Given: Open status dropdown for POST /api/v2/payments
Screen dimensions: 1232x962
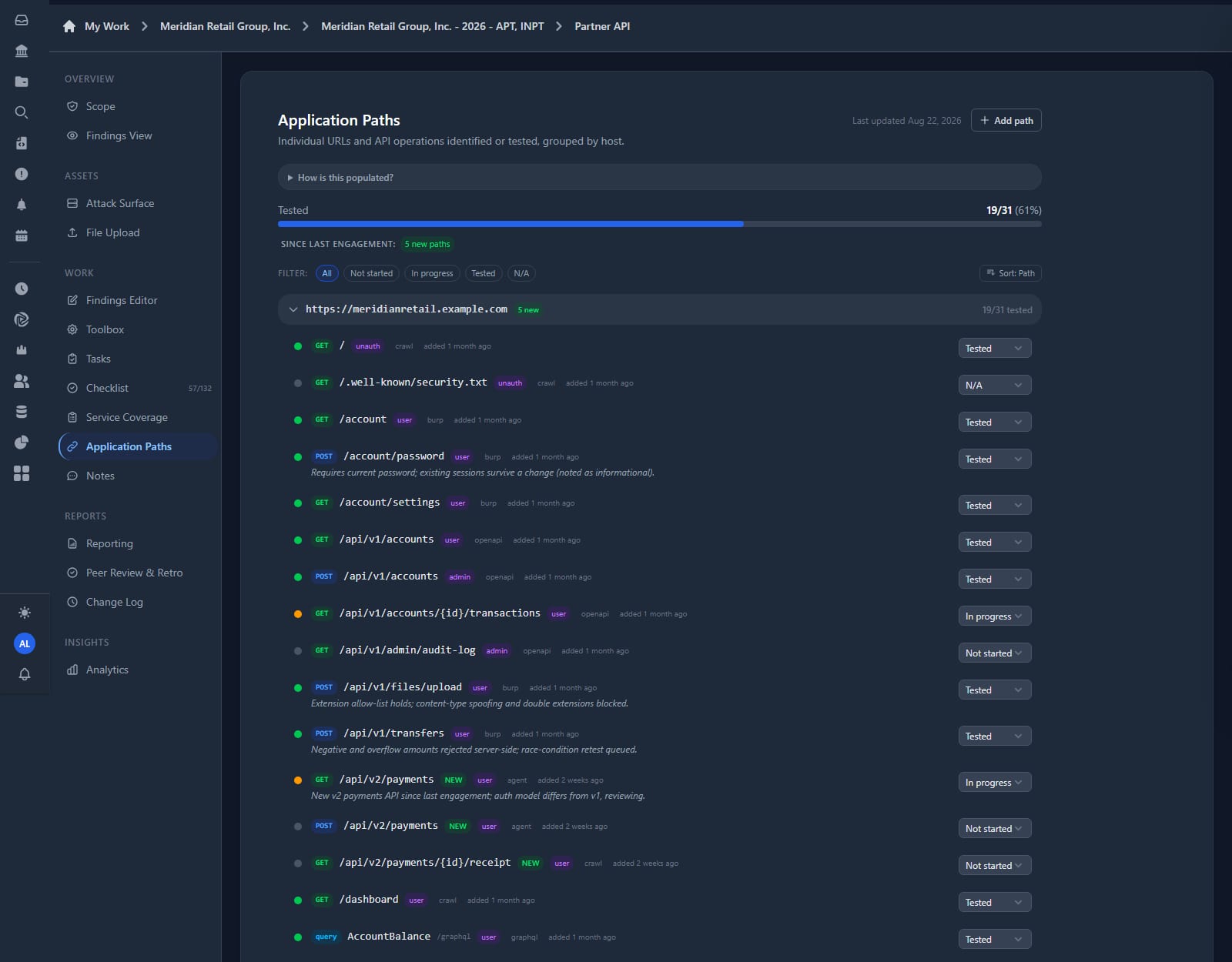Looking at the screenshot, I should click(994, 828).
